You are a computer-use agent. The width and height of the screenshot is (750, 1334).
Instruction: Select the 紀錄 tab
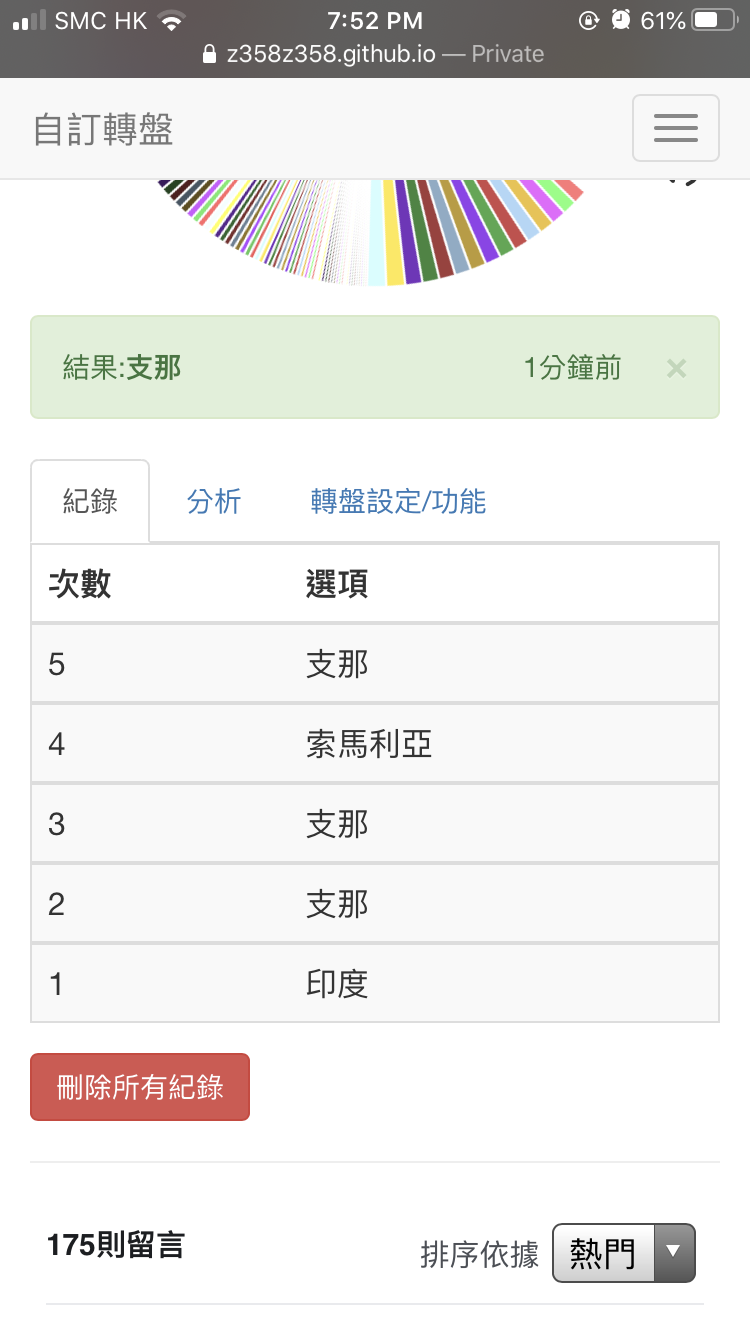click(x=90, y=501)
